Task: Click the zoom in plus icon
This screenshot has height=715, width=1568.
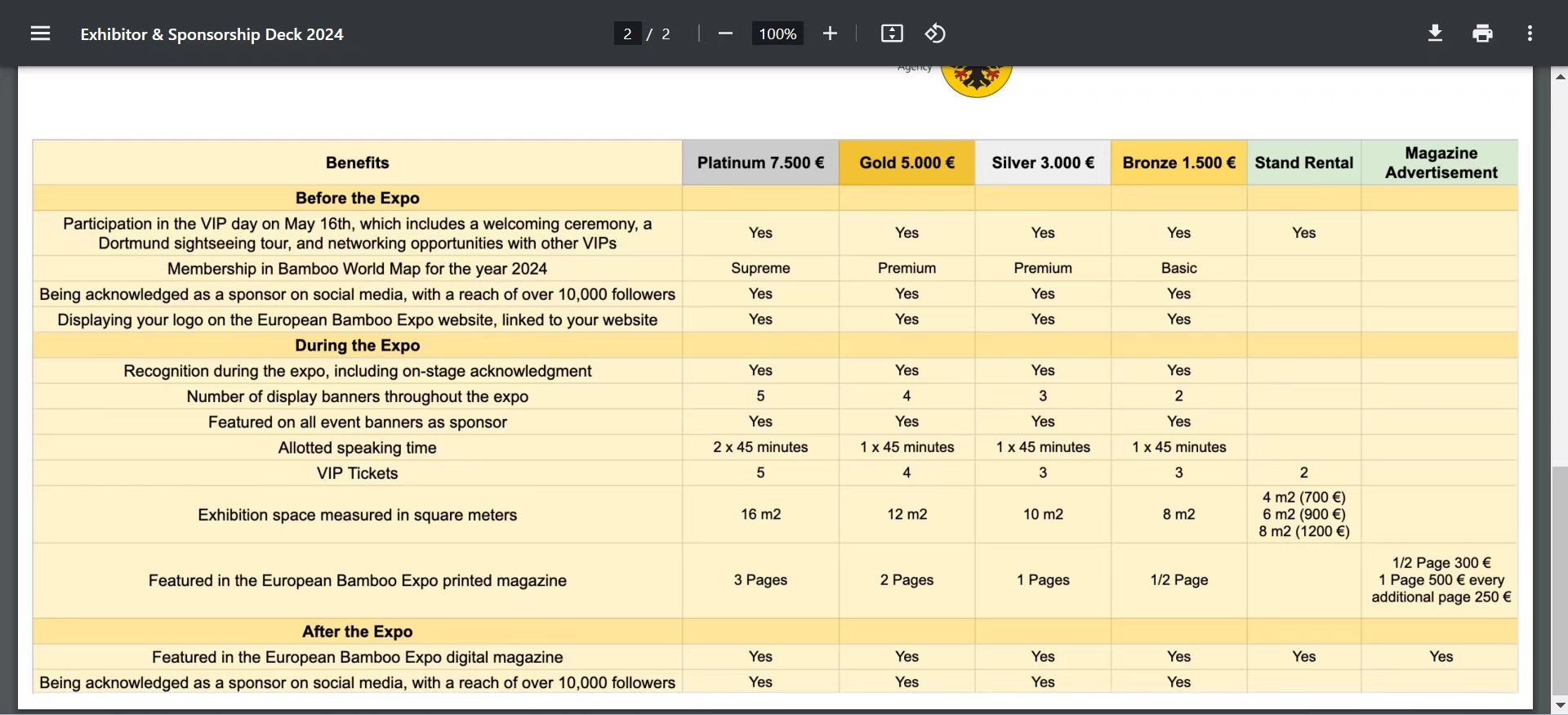Action: (830, 34)
